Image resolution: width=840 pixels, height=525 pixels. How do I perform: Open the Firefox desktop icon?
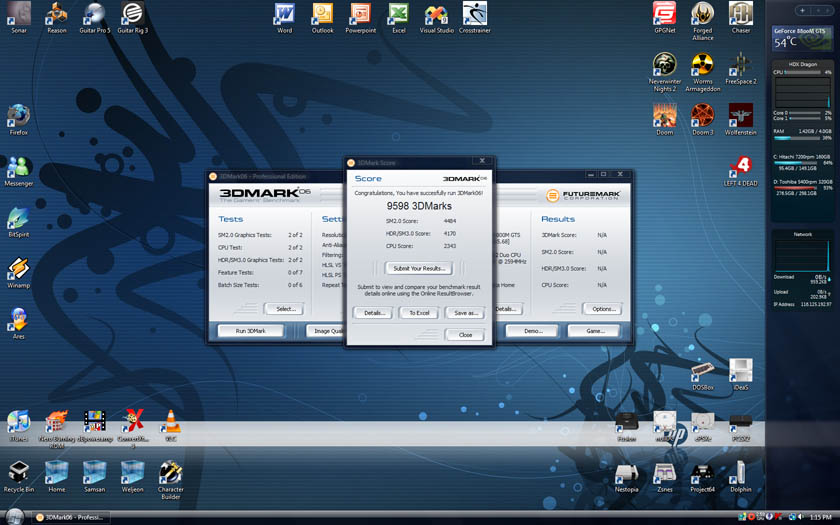[x=19, y=119]
